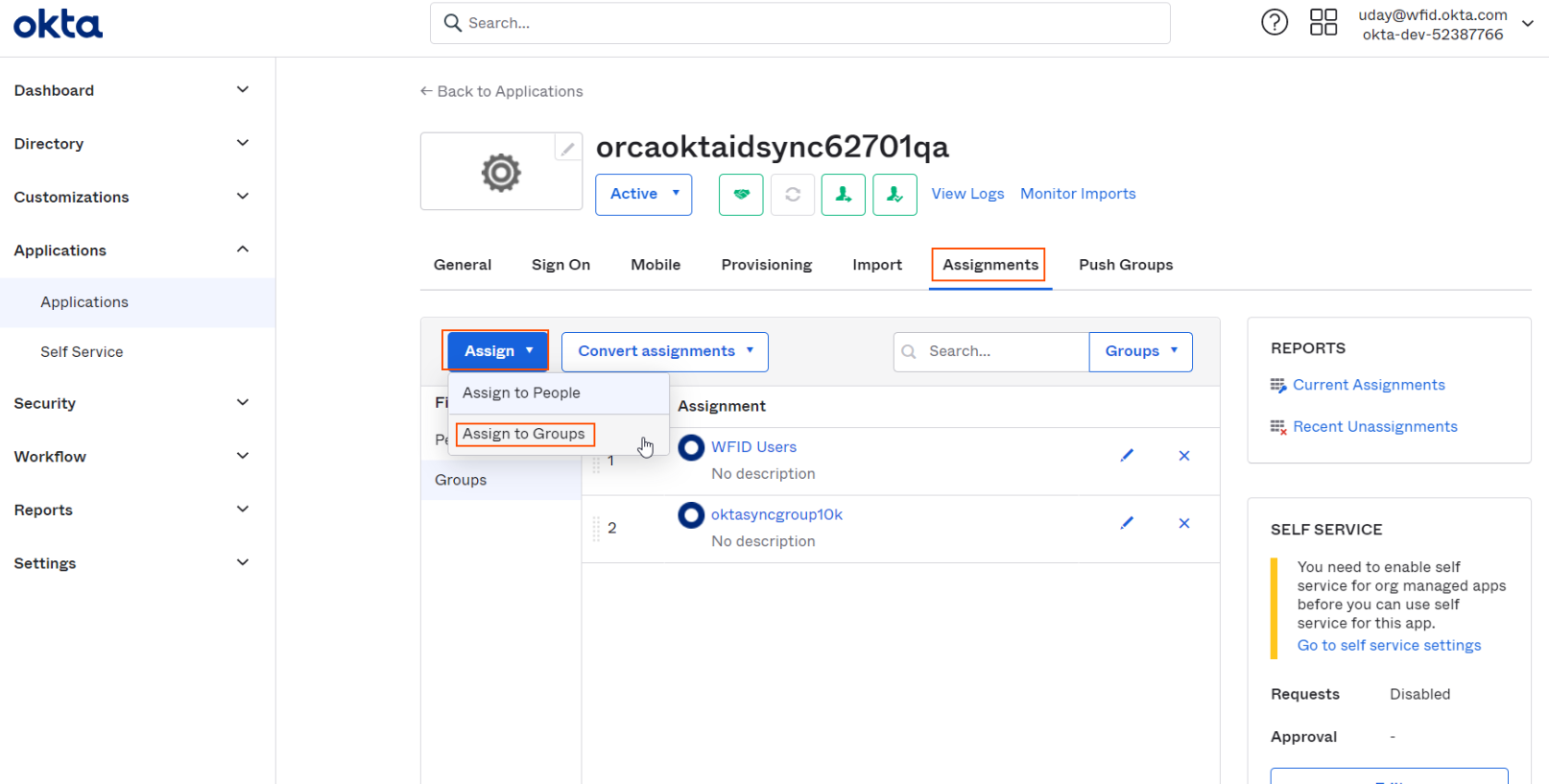This screenshot has width=1549, height=784.
Task: Click the drag handle on oktasyncgroup10k row
Action: 596,529
